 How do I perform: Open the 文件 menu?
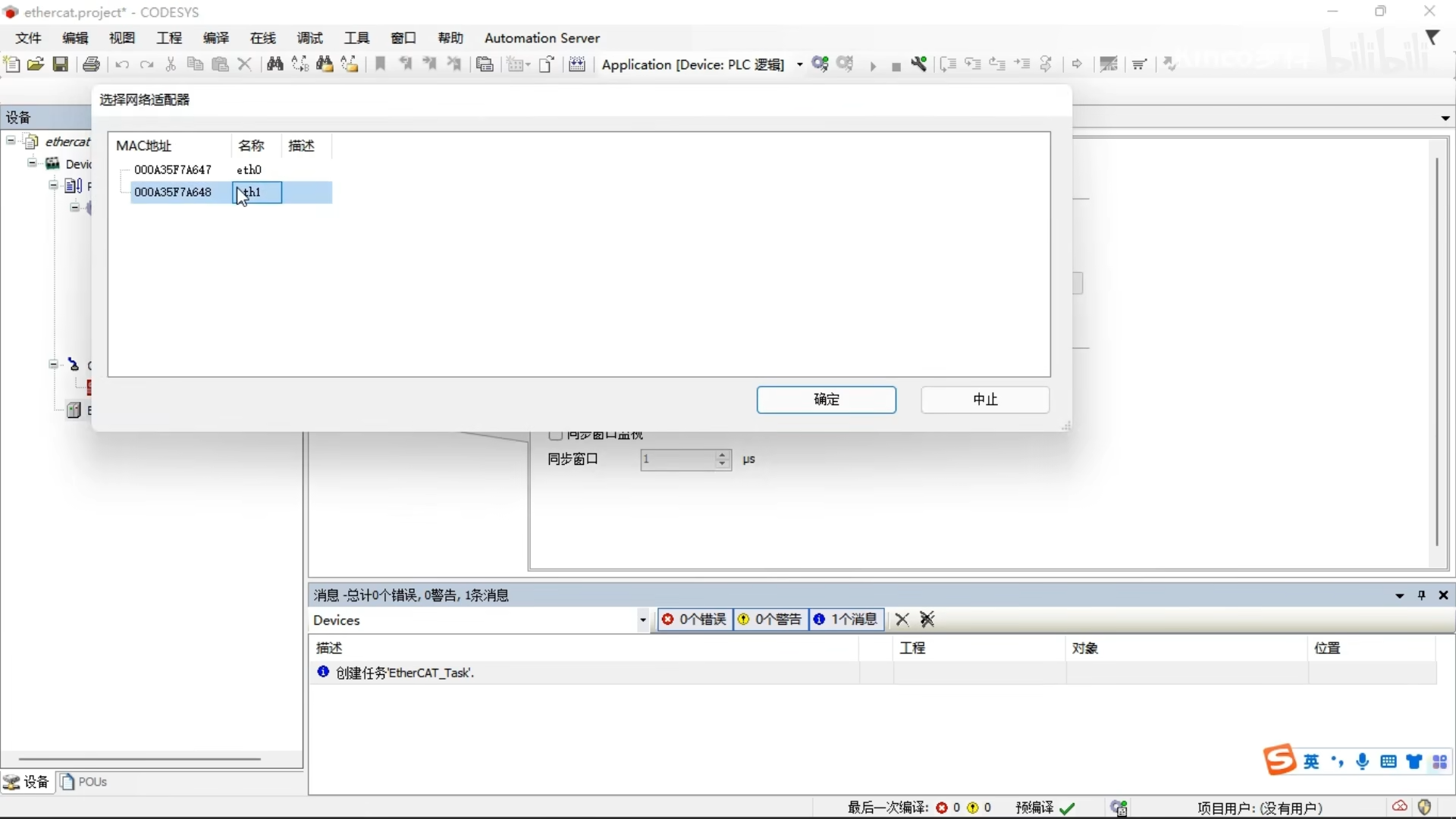click(x=28, y=38)
